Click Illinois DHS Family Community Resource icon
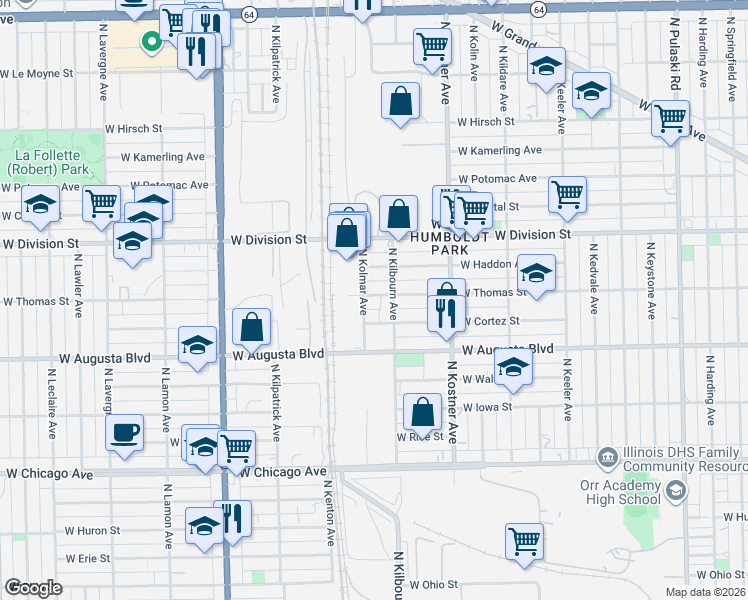The height and width of the screenshot is (600, 748). pos(607,457)
